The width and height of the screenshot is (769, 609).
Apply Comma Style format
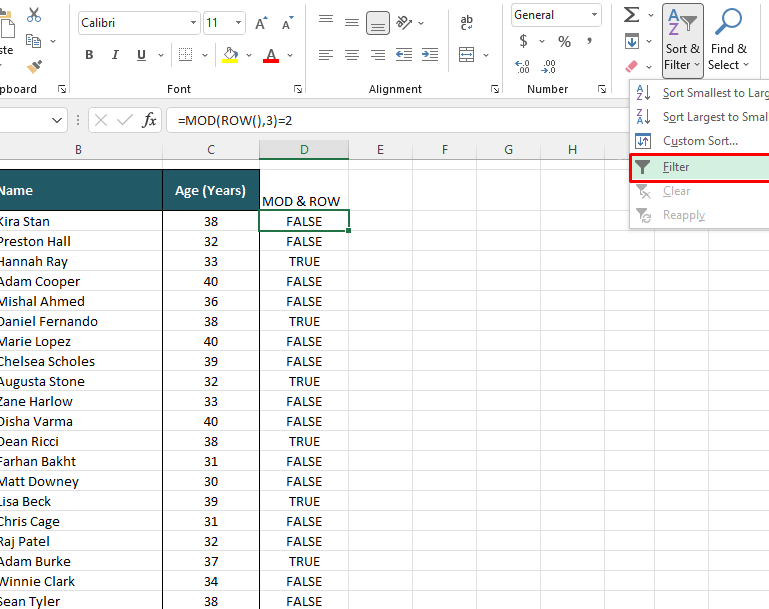589,41
